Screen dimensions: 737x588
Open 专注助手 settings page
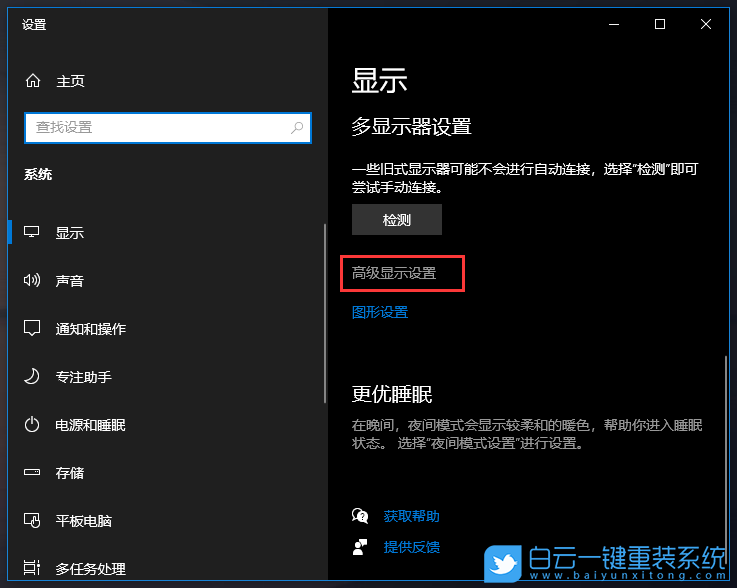point(84,377)
